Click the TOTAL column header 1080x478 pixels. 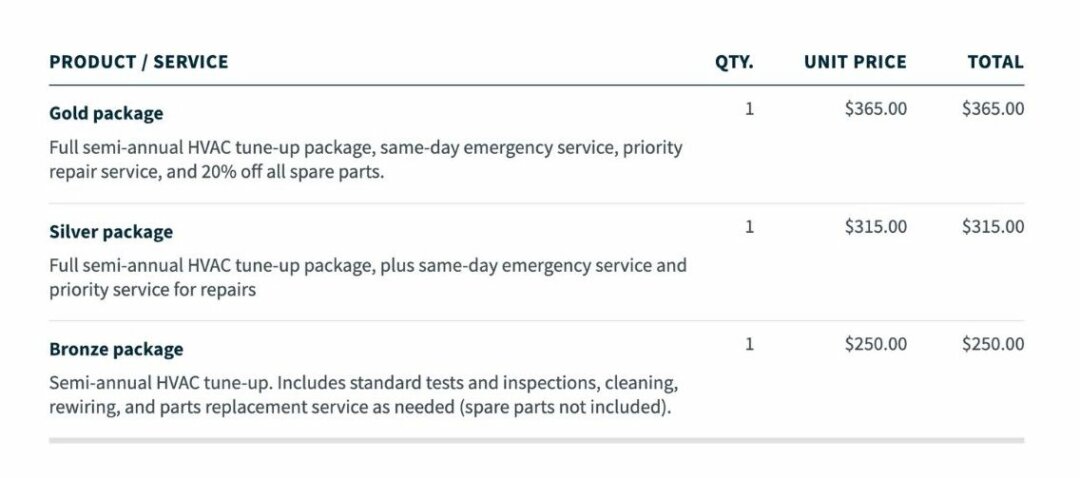pyautogui.click(x=995, y=62)
